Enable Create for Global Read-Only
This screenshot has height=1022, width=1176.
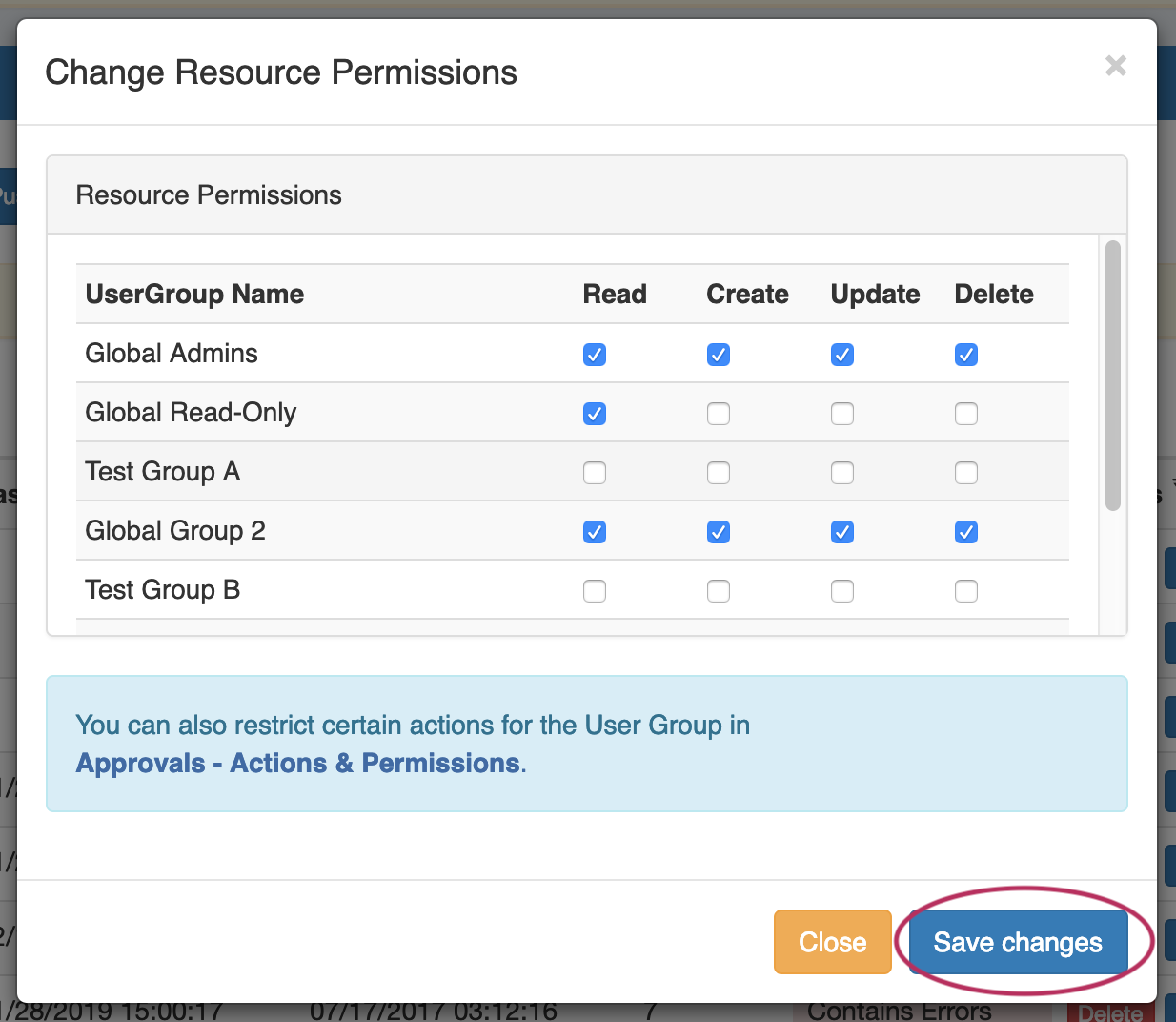pos(719,414)
